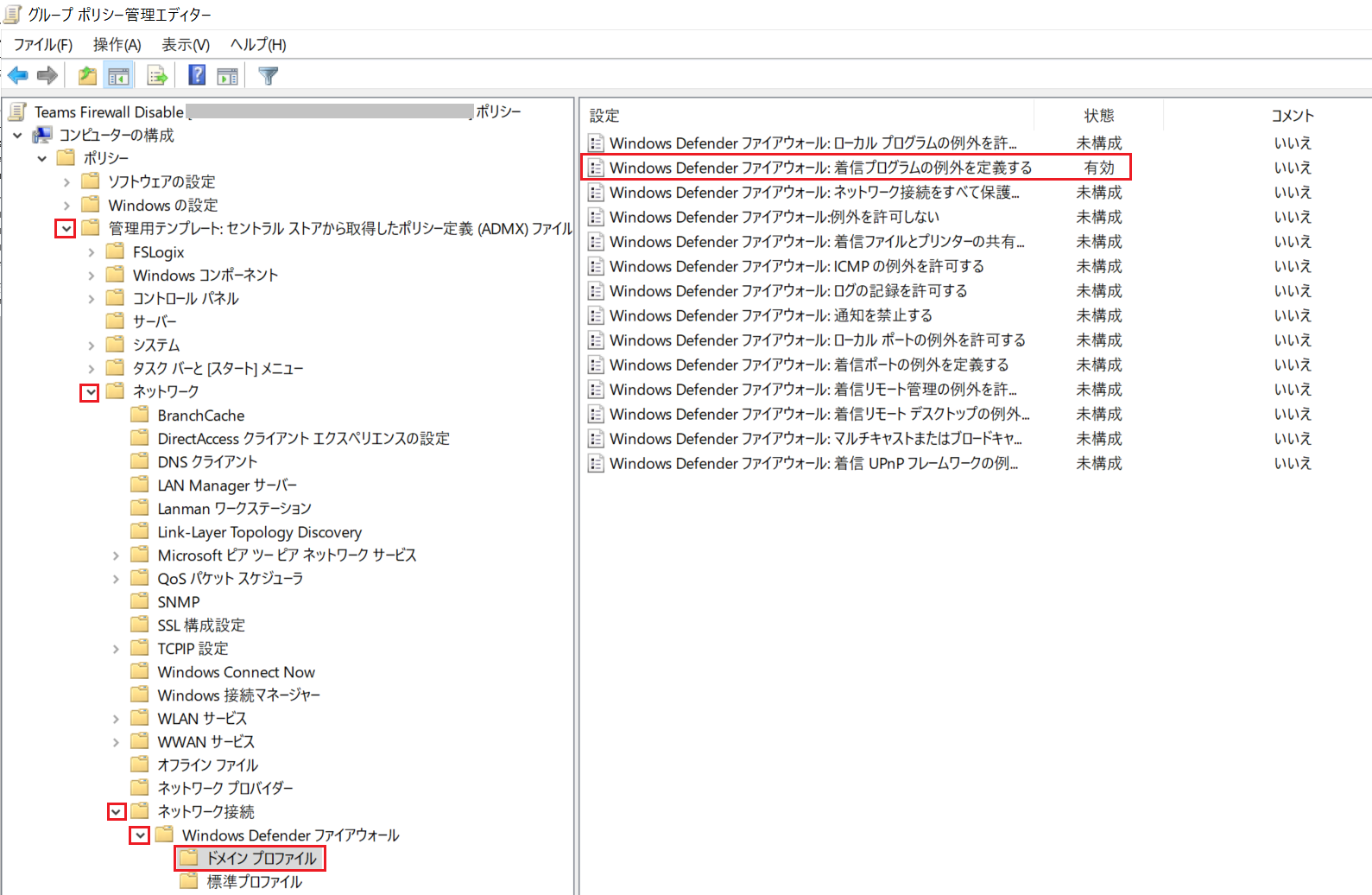Collapse the ネットワーク接続 node
This screenshot has width=1372, height=895.
[x=116, y=812]
